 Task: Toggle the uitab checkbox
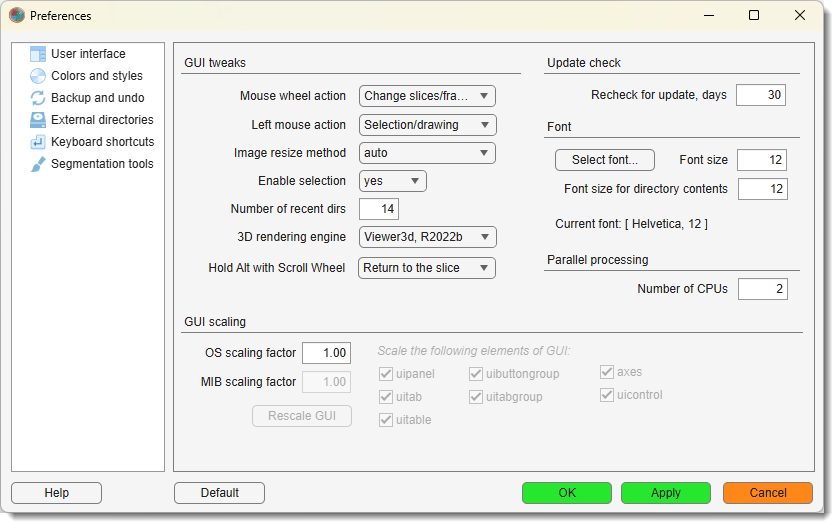click(x=386, y=397)
